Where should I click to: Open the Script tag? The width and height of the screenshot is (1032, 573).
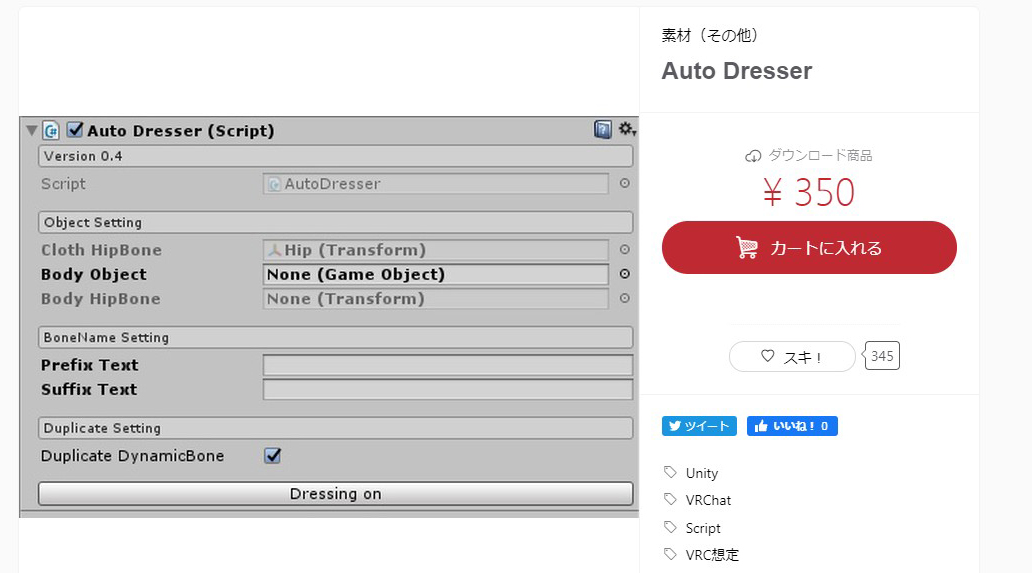703,528
